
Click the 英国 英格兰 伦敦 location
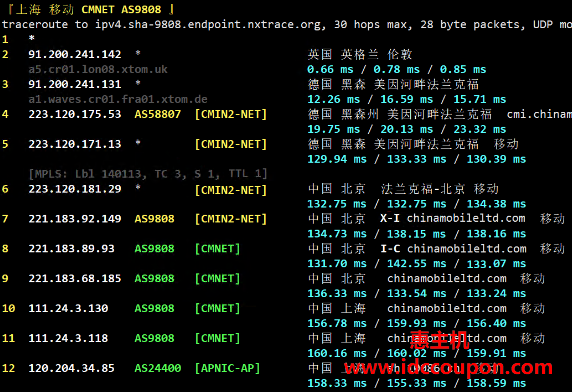360,55
